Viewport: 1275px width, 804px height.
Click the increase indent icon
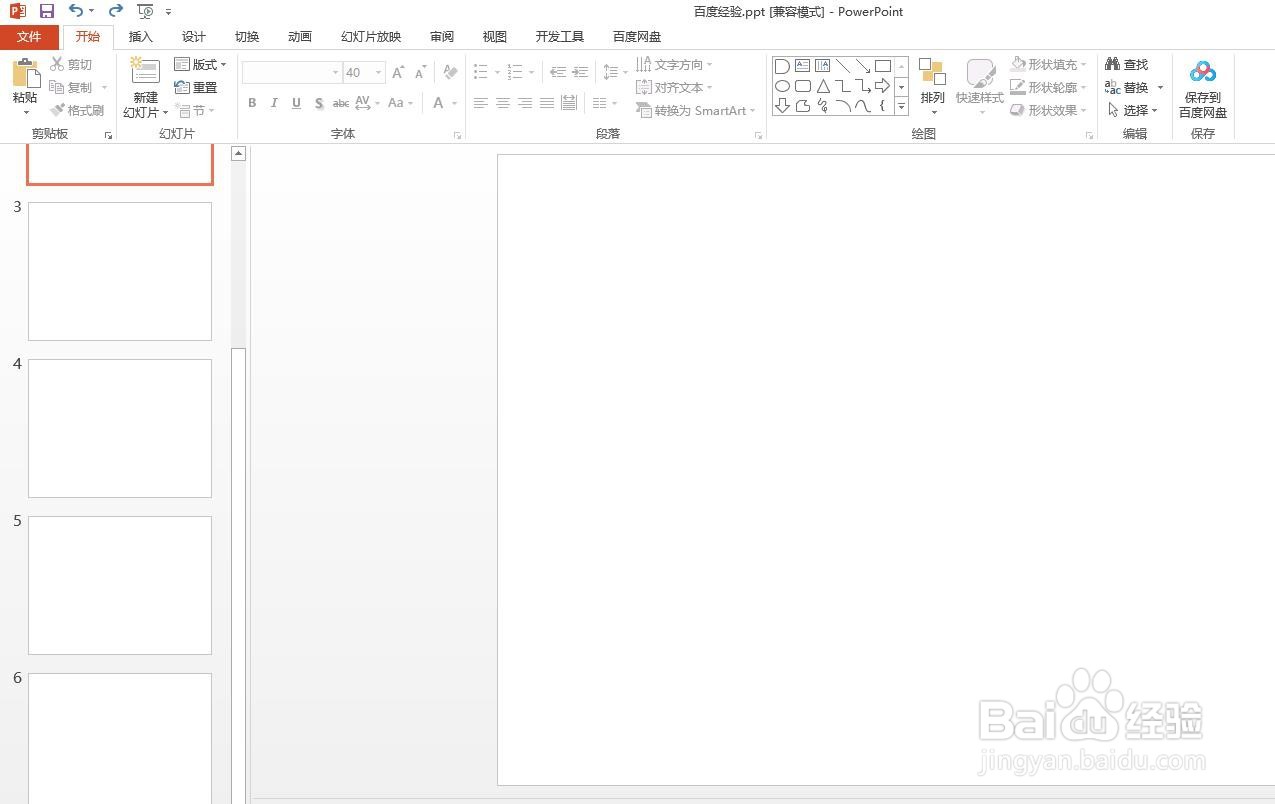[x=580, y=72]
